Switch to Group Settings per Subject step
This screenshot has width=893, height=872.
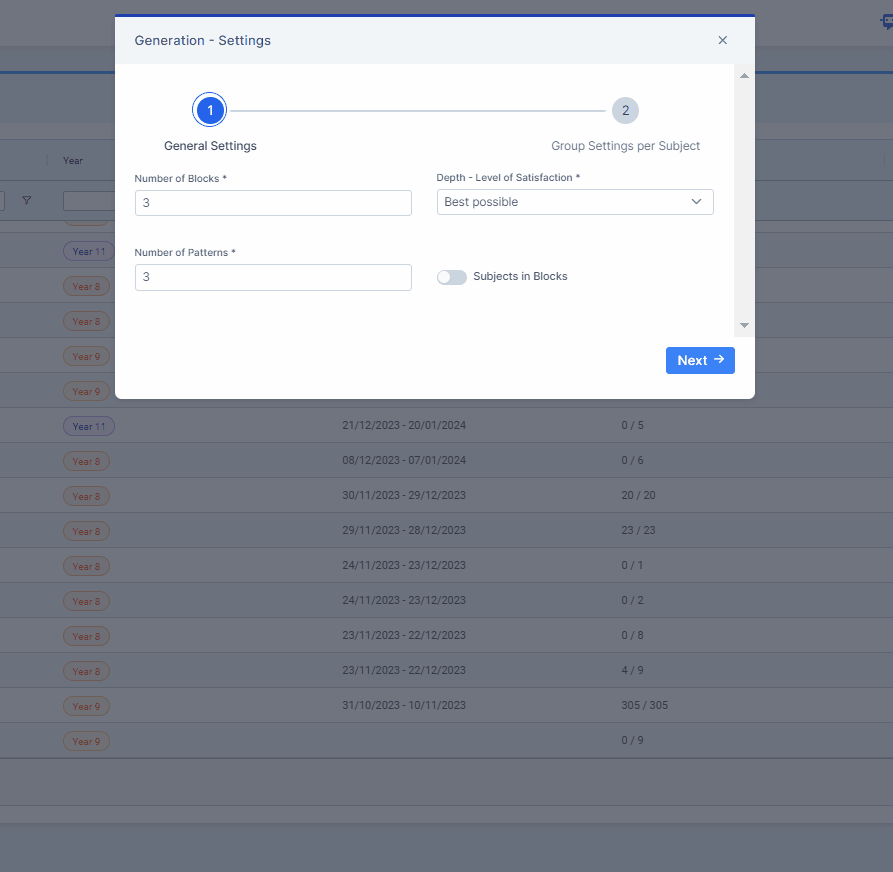tap(625, 145)
